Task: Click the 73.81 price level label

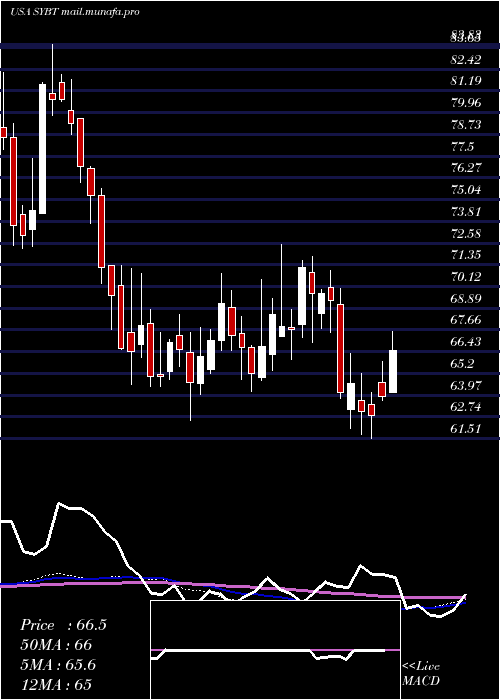Action: coord(466,212)
